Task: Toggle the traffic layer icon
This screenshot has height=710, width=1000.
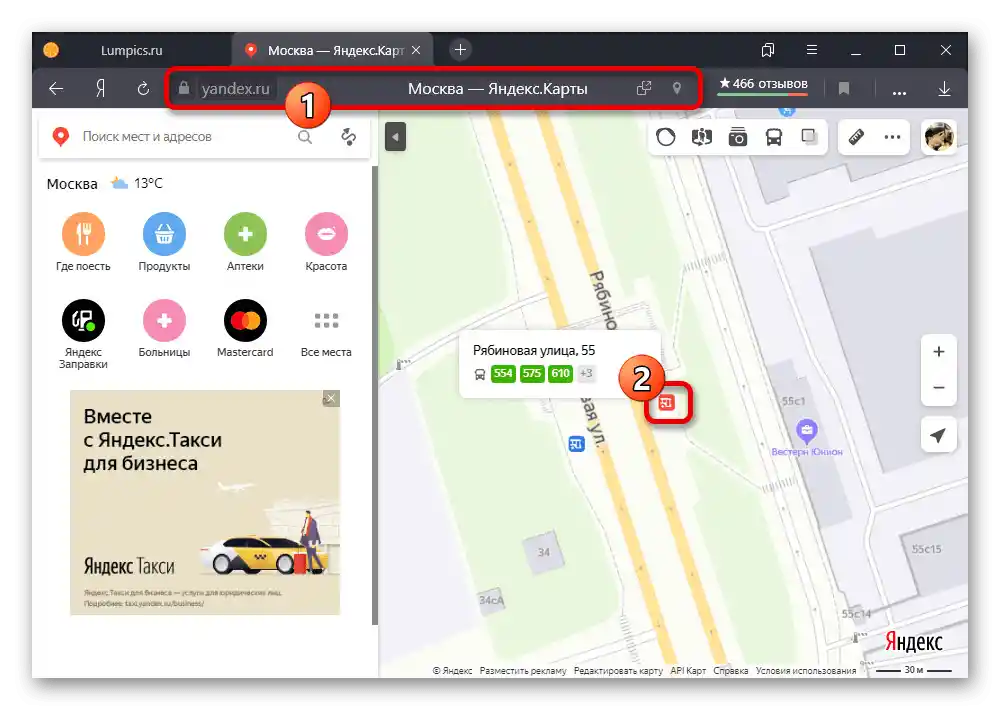Action: (666, 137)
